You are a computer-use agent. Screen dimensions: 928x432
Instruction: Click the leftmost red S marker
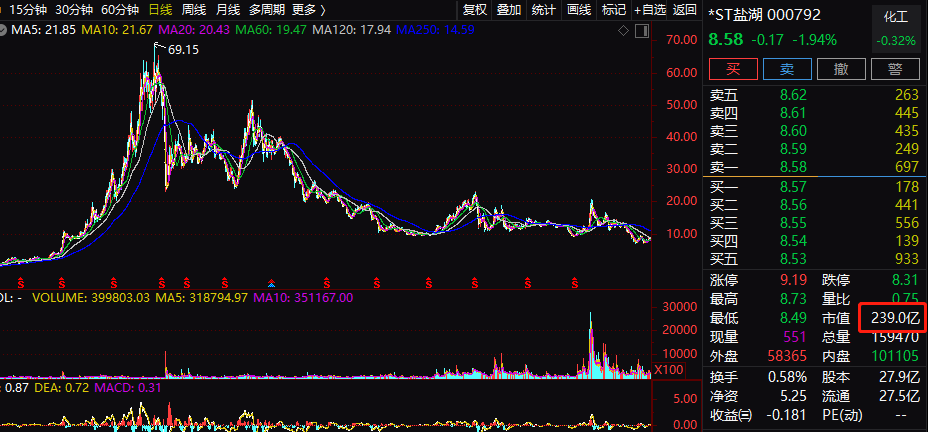[x=20, y=282]
